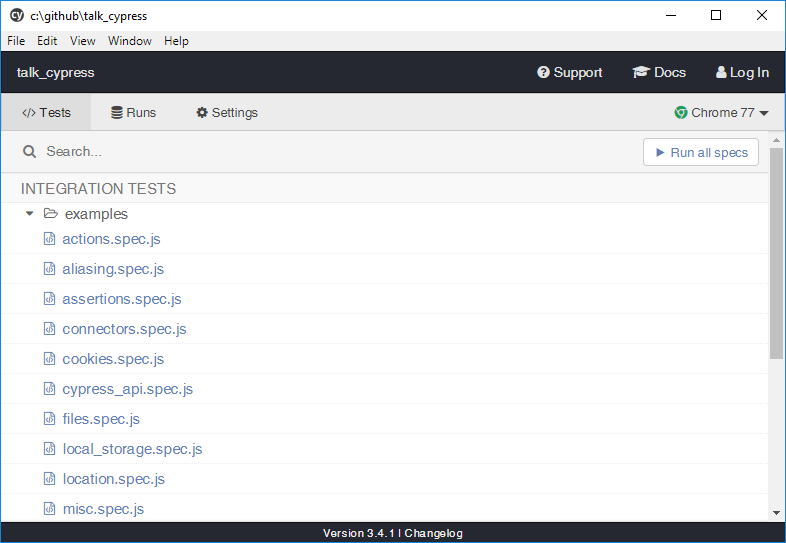Open local_storage.spec.js spec file
The width and height of the screenshot is (786, 543).
[132, 449]
